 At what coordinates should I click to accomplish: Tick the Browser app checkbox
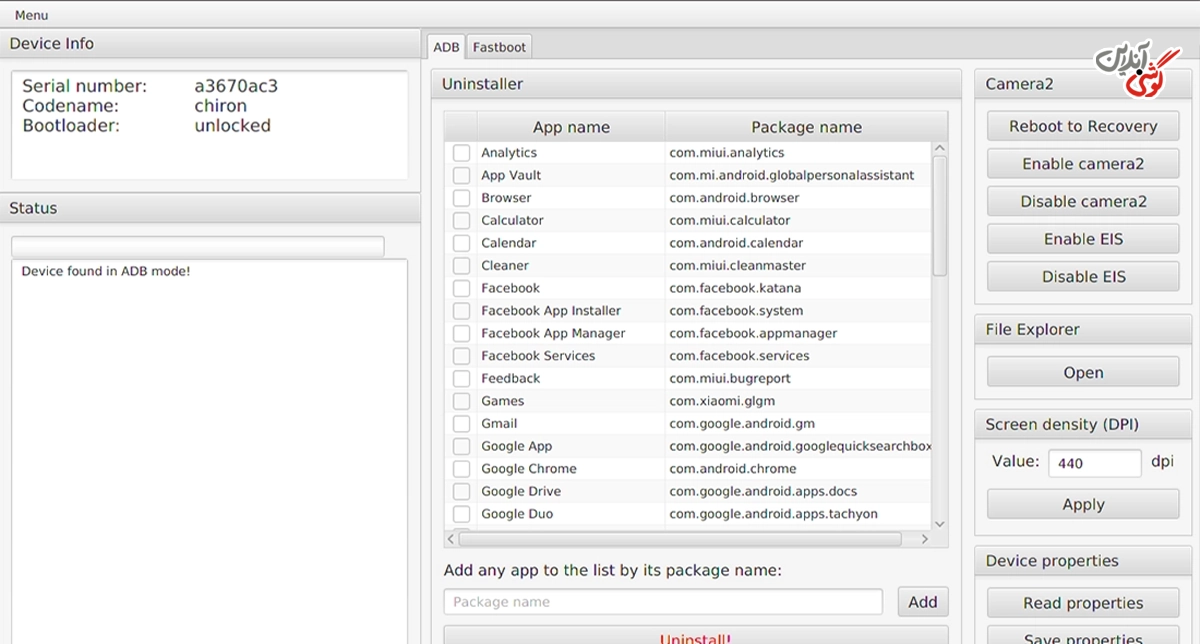[461, 198]
